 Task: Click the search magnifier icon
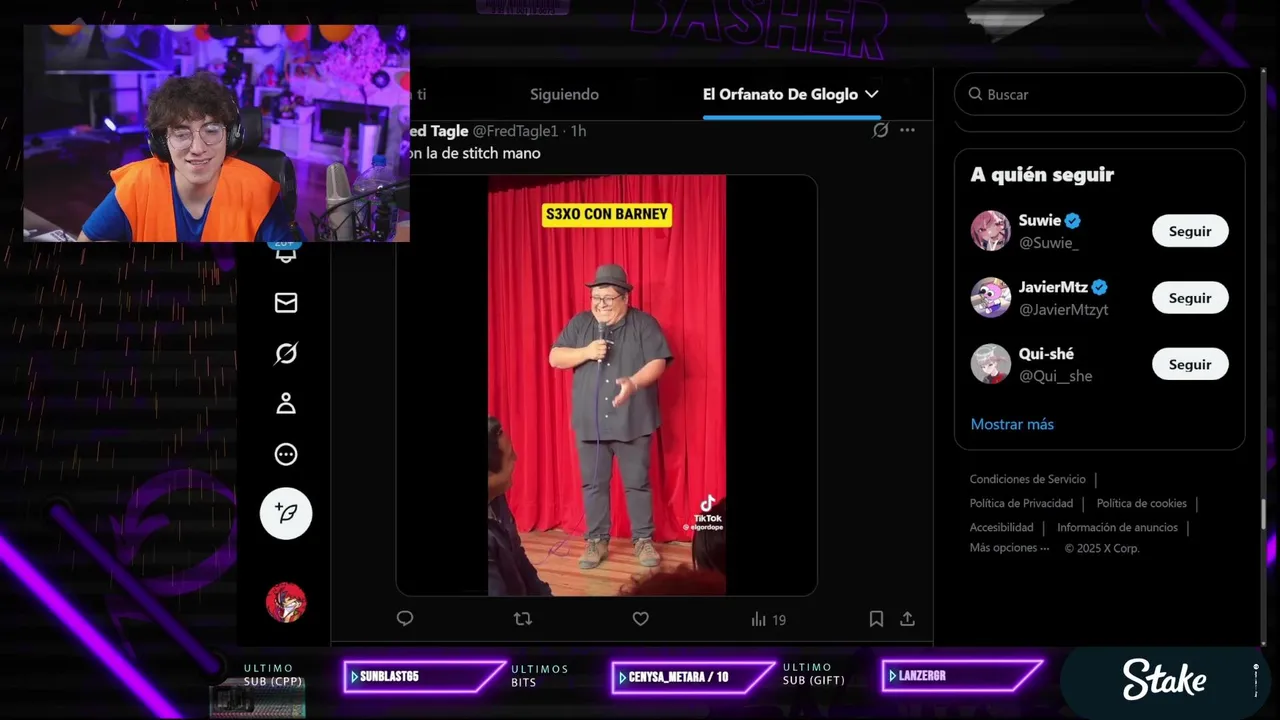[x=975, y=94]
